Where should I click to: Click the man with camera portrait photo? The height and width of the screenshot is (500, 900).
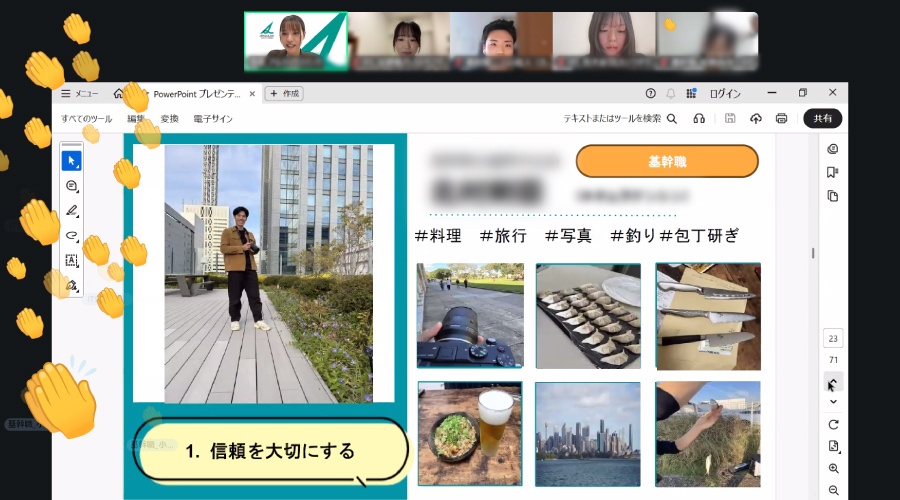269,274
